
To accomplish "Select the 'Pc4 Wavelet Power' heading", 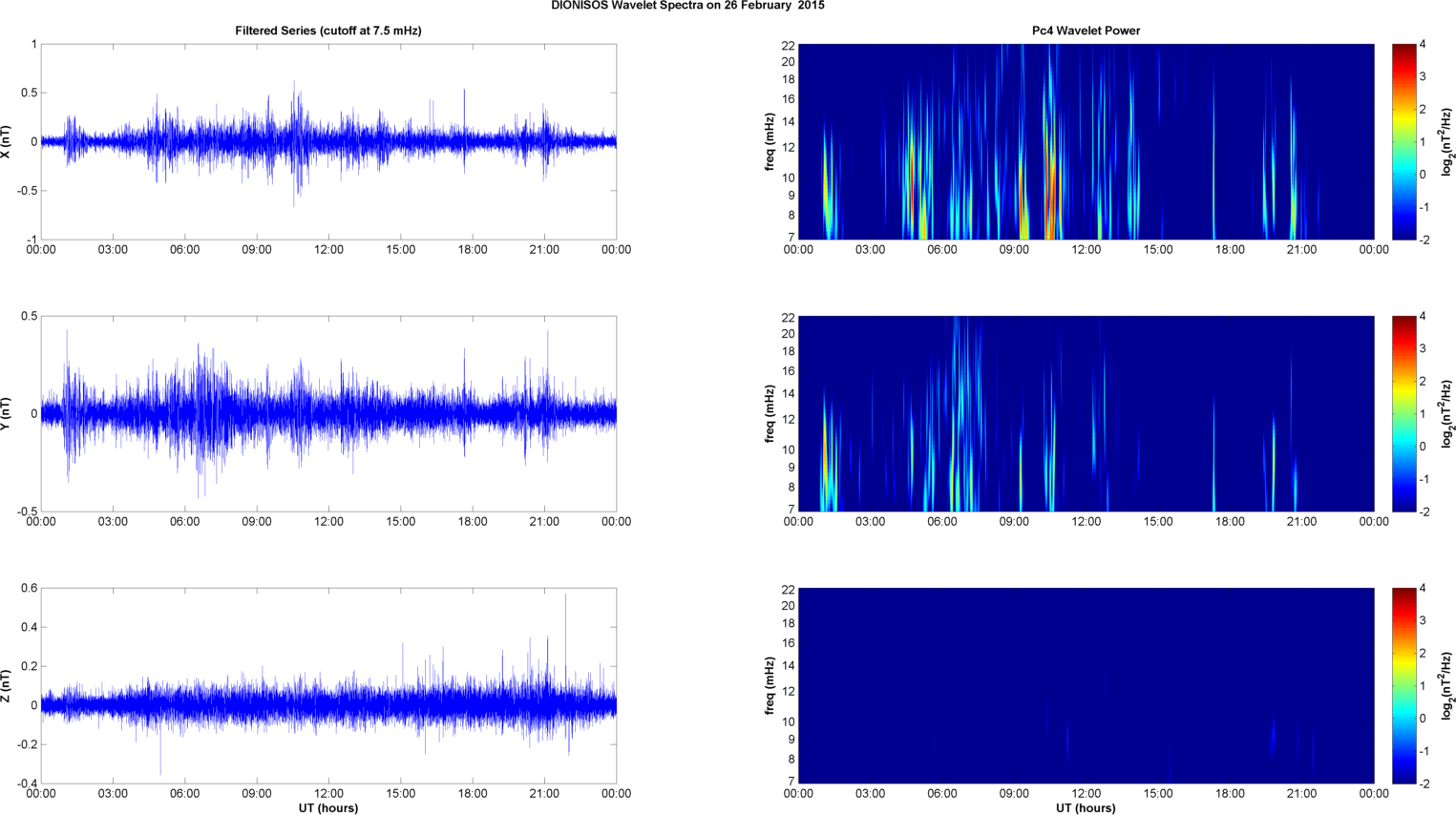I will tap(1086, 31).
